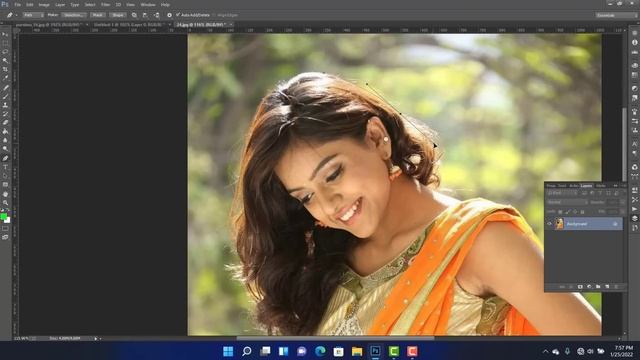The image size is (640, 360).
Task: Click the path arrangement icon in options bar
Action: click(x=157, y=15)
